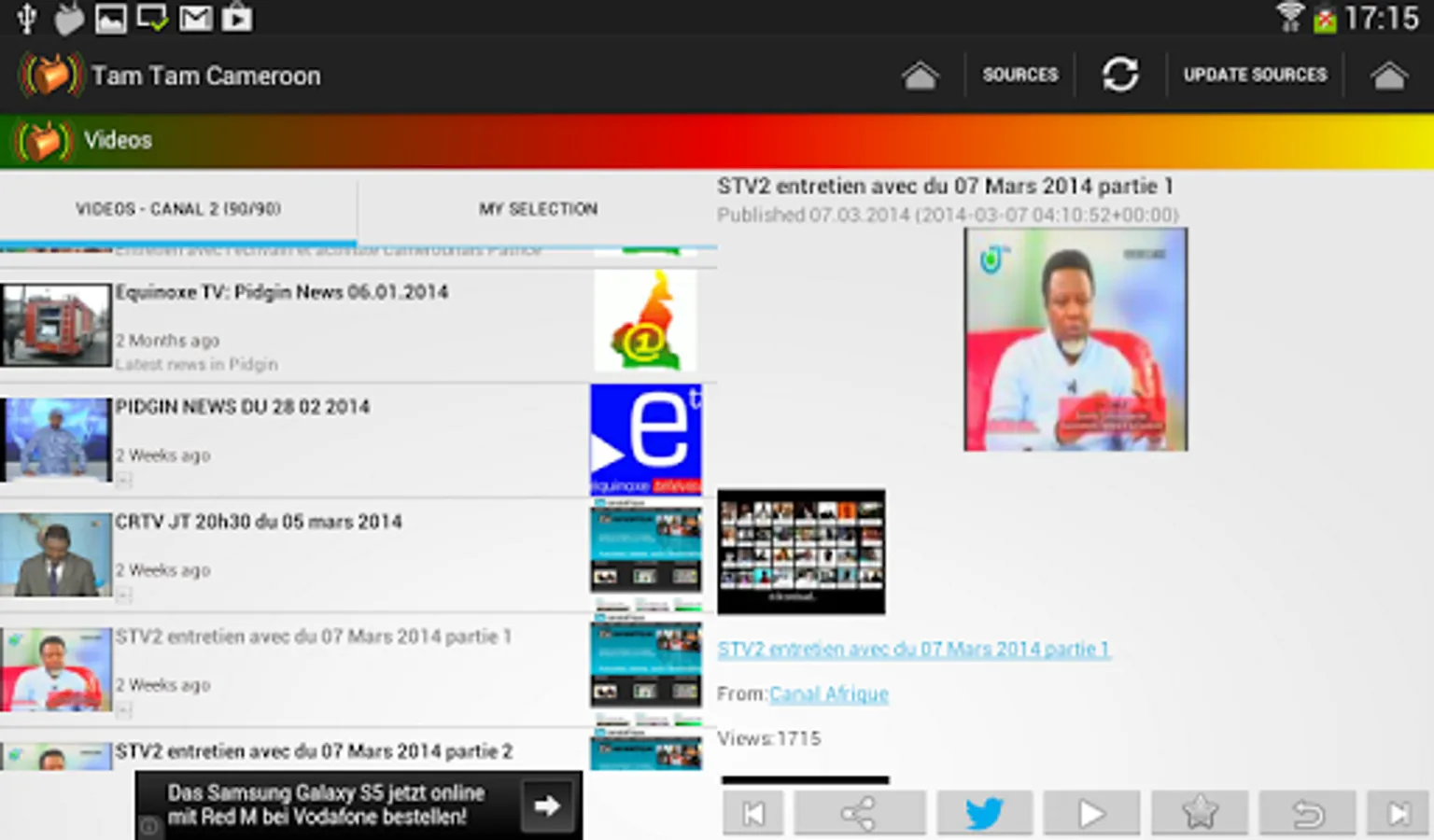
Task: Tap UPDATE SOURCES button
Action: pos(1255,75)
